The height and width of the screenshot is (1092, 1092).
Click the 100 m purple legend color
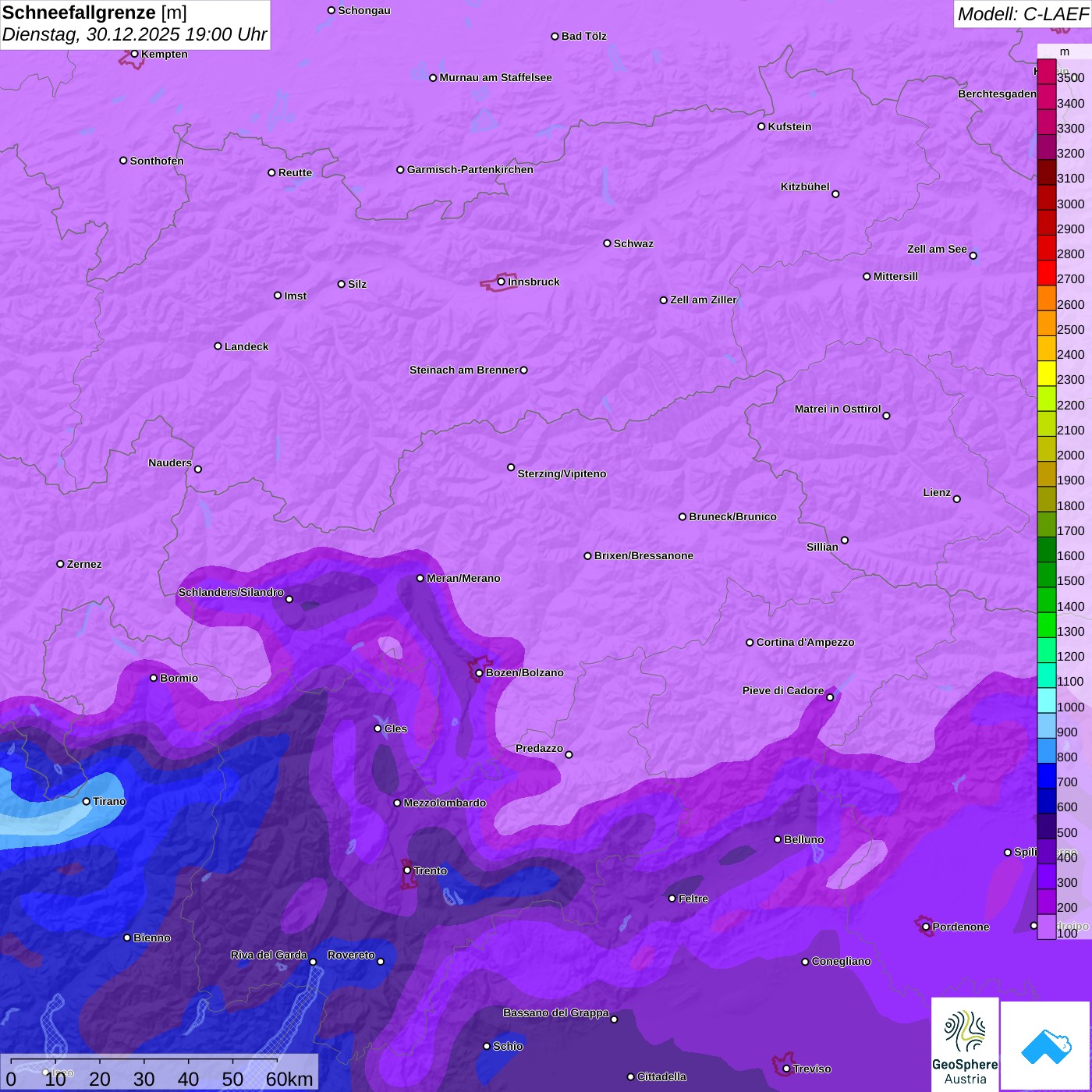[1046, 927]
